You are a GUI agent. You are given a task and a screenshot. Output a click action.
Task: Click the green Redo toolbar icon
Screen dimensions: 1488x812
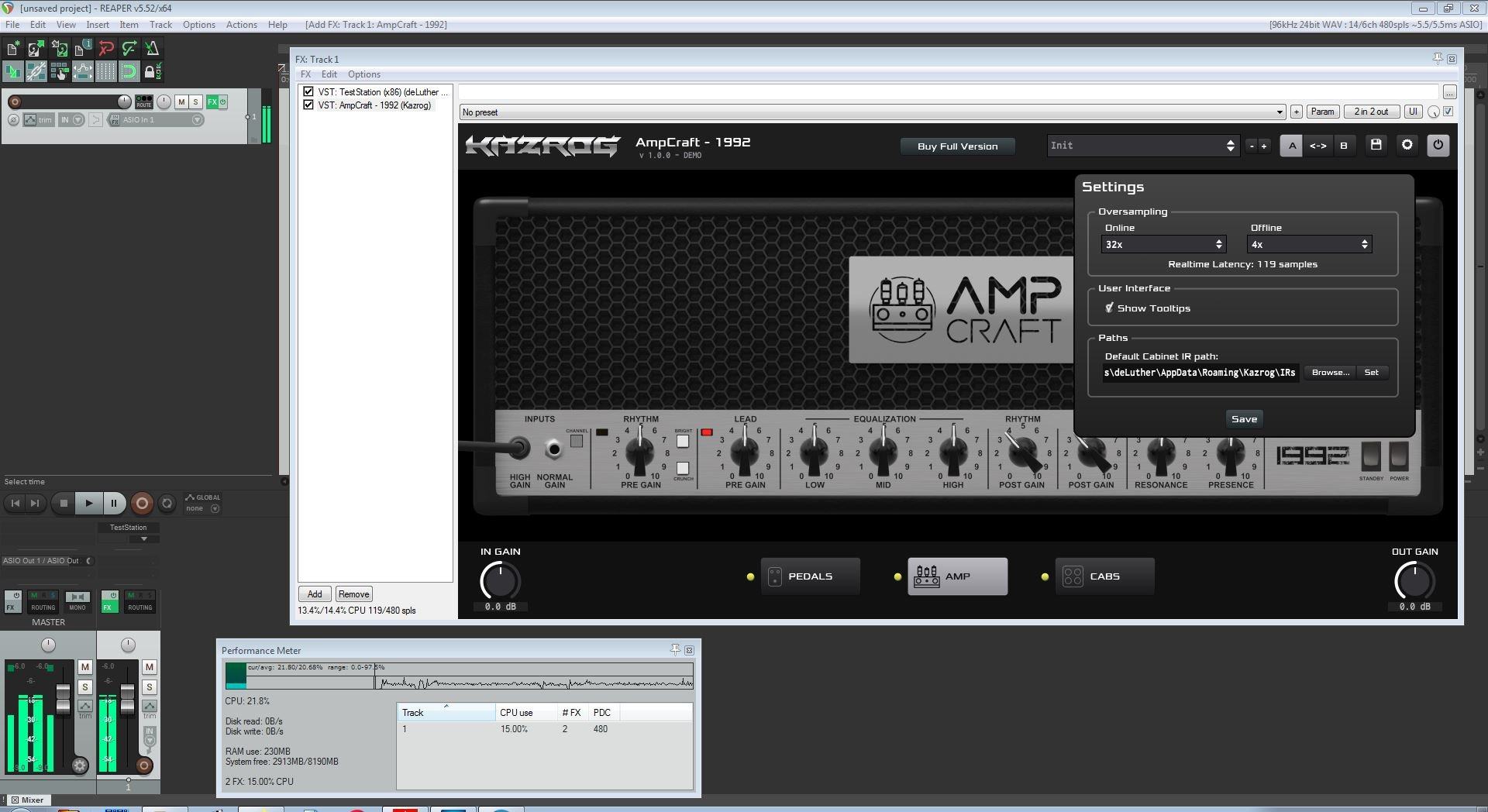129,48
